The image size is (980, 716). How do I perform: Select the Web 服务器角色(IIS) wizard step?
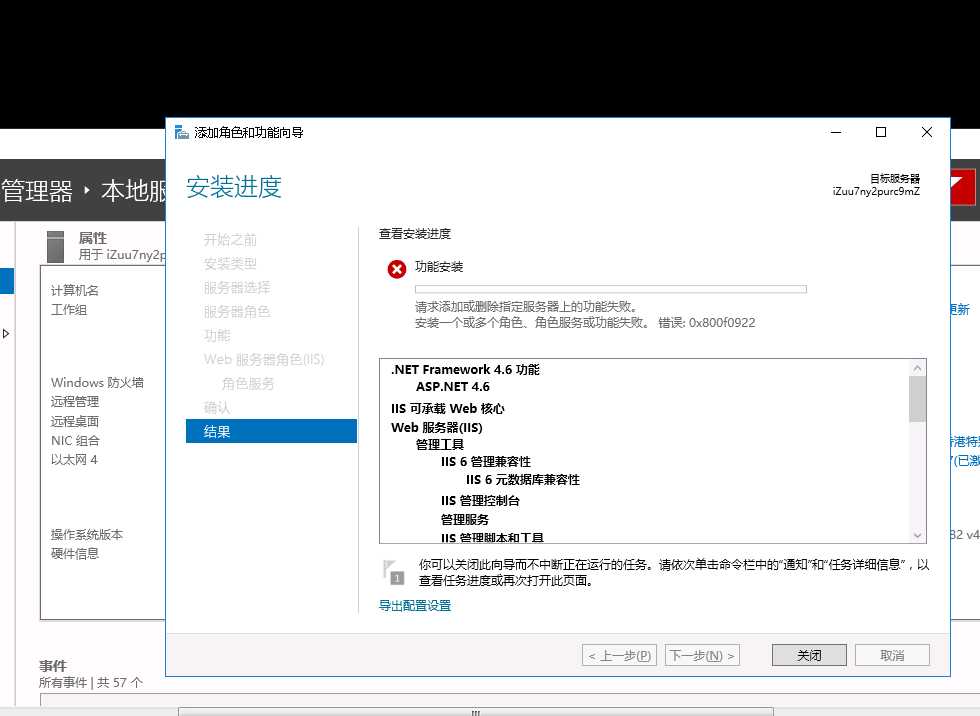264,359
